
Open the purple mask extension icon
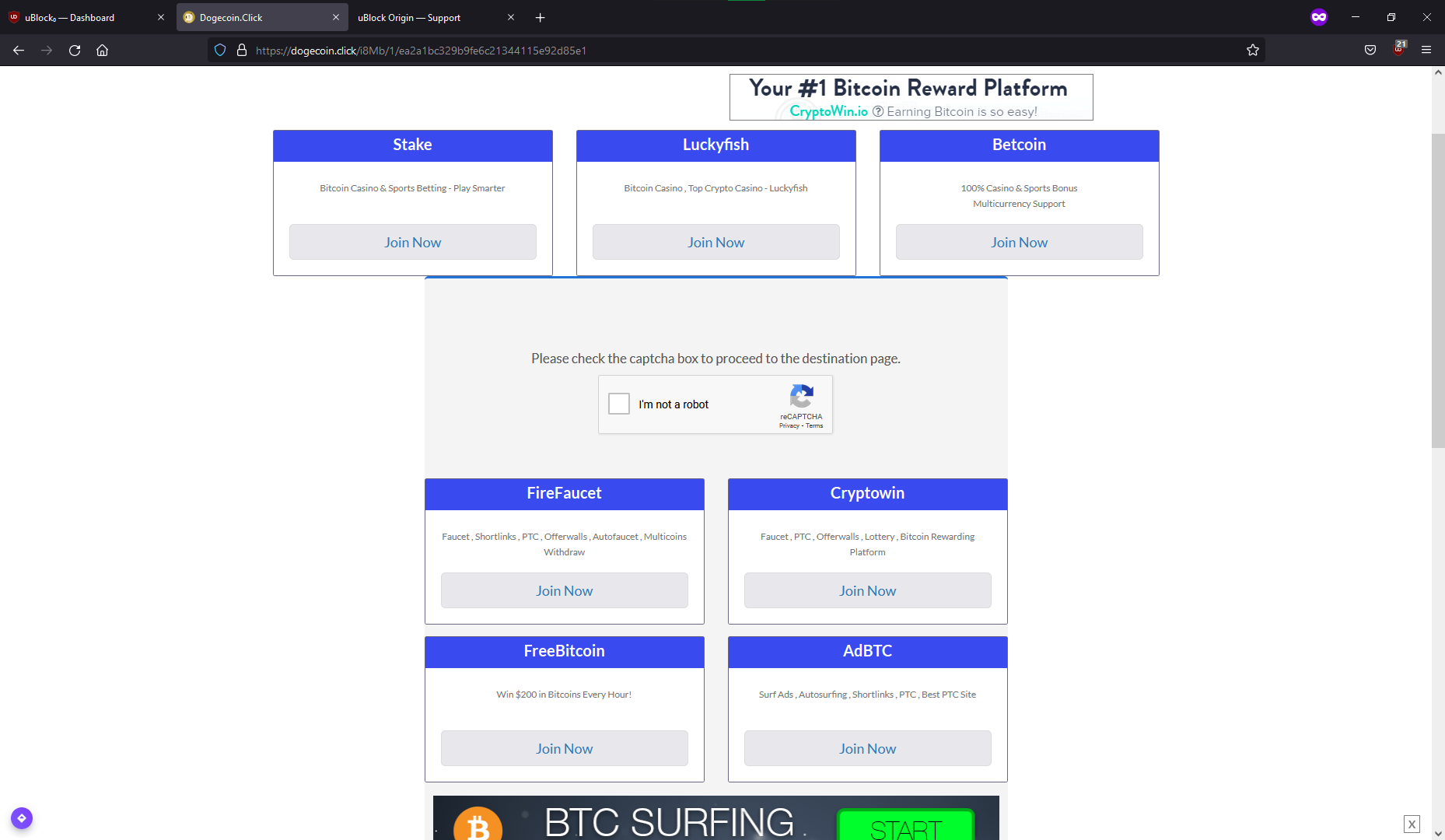1319,16
